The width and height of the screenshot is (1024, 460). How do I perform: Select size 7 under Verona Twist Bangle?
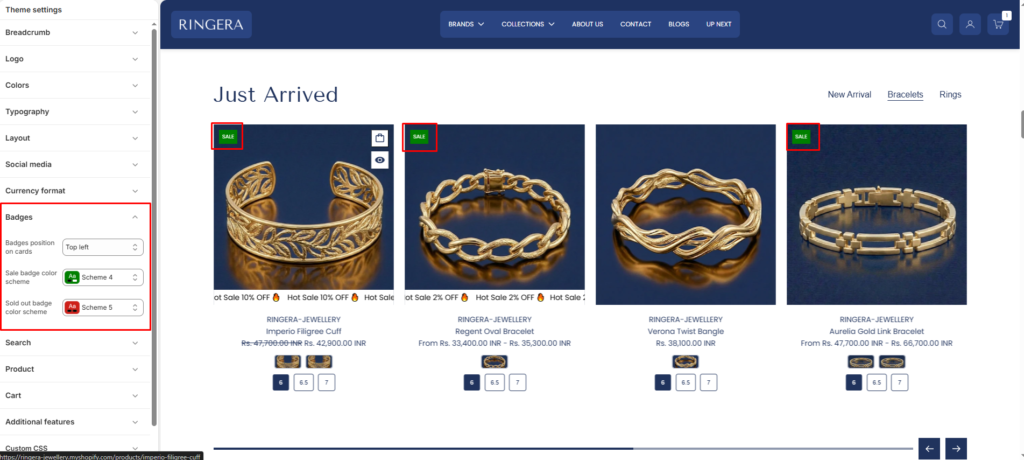click(x=709, y=382)
